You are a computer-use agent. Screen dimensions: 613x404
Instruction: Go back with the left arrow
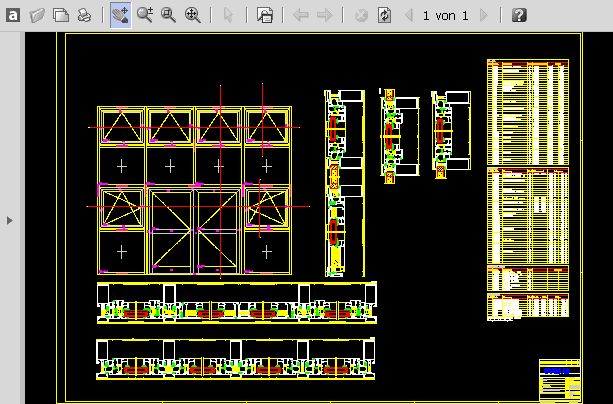click(x=301, y=15)
